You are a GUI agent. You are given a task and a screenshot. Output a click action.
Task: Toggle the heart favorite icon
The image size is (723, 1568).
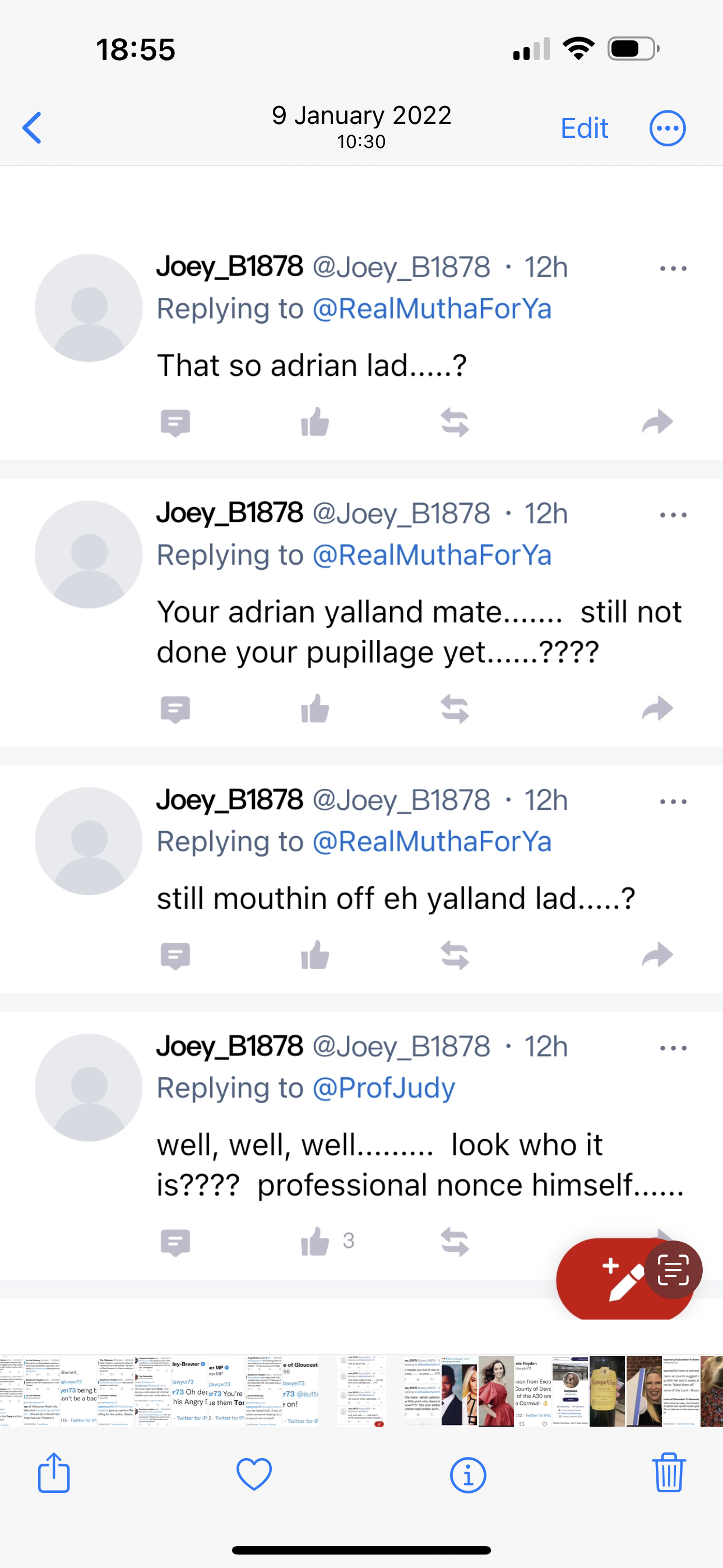[254, 1474]
